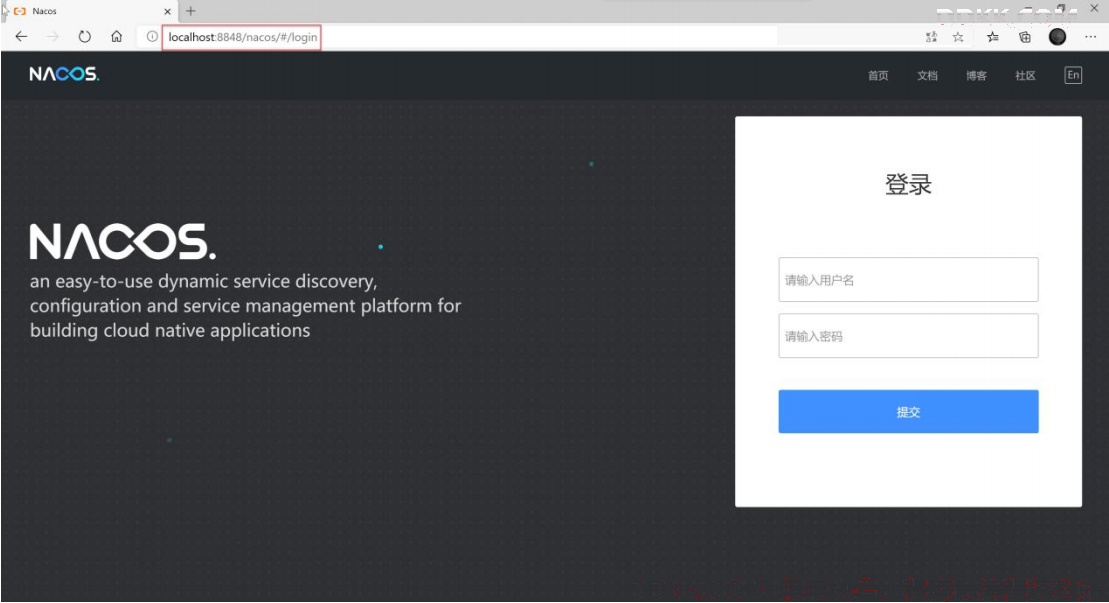View site information icon in address bar
The image size is (1109, 603).
tap(152, 37)
